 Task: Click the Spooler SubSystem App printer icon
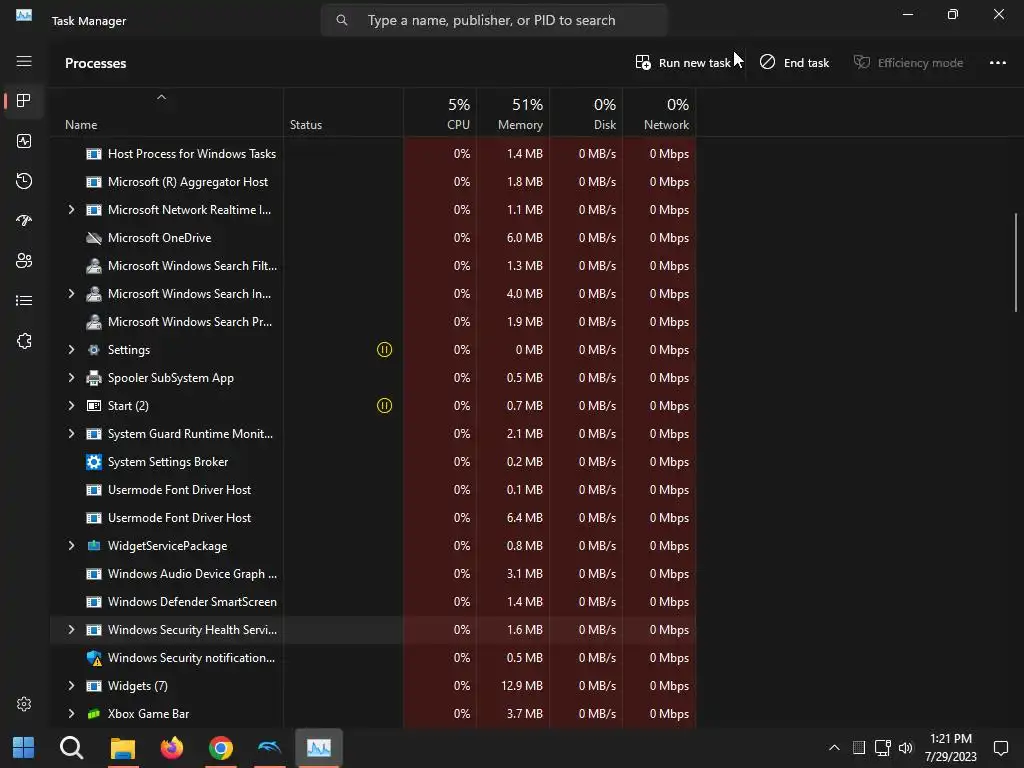(x=94, y=377)
